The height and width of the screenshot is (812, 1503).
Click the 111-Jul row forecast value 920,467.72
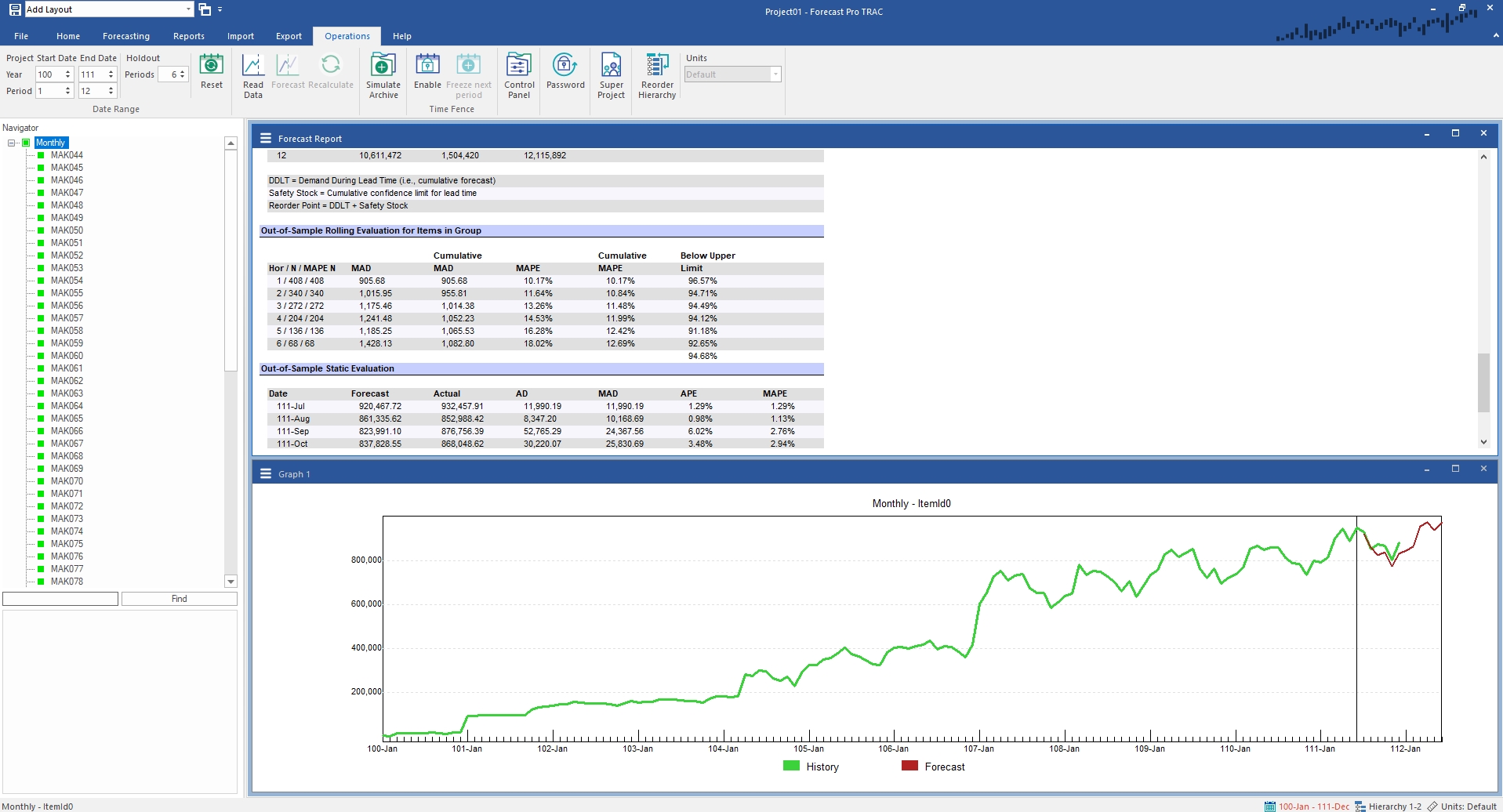pos(380,406)
